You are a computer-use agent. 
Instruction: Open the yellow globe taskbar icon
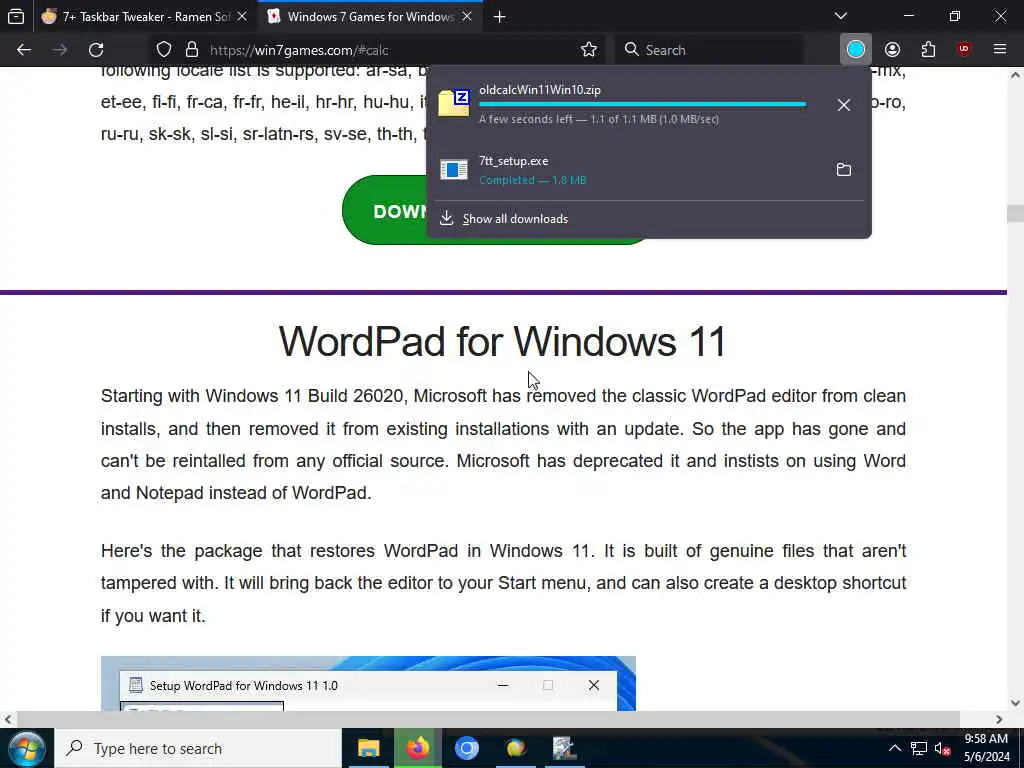[516, 748]
